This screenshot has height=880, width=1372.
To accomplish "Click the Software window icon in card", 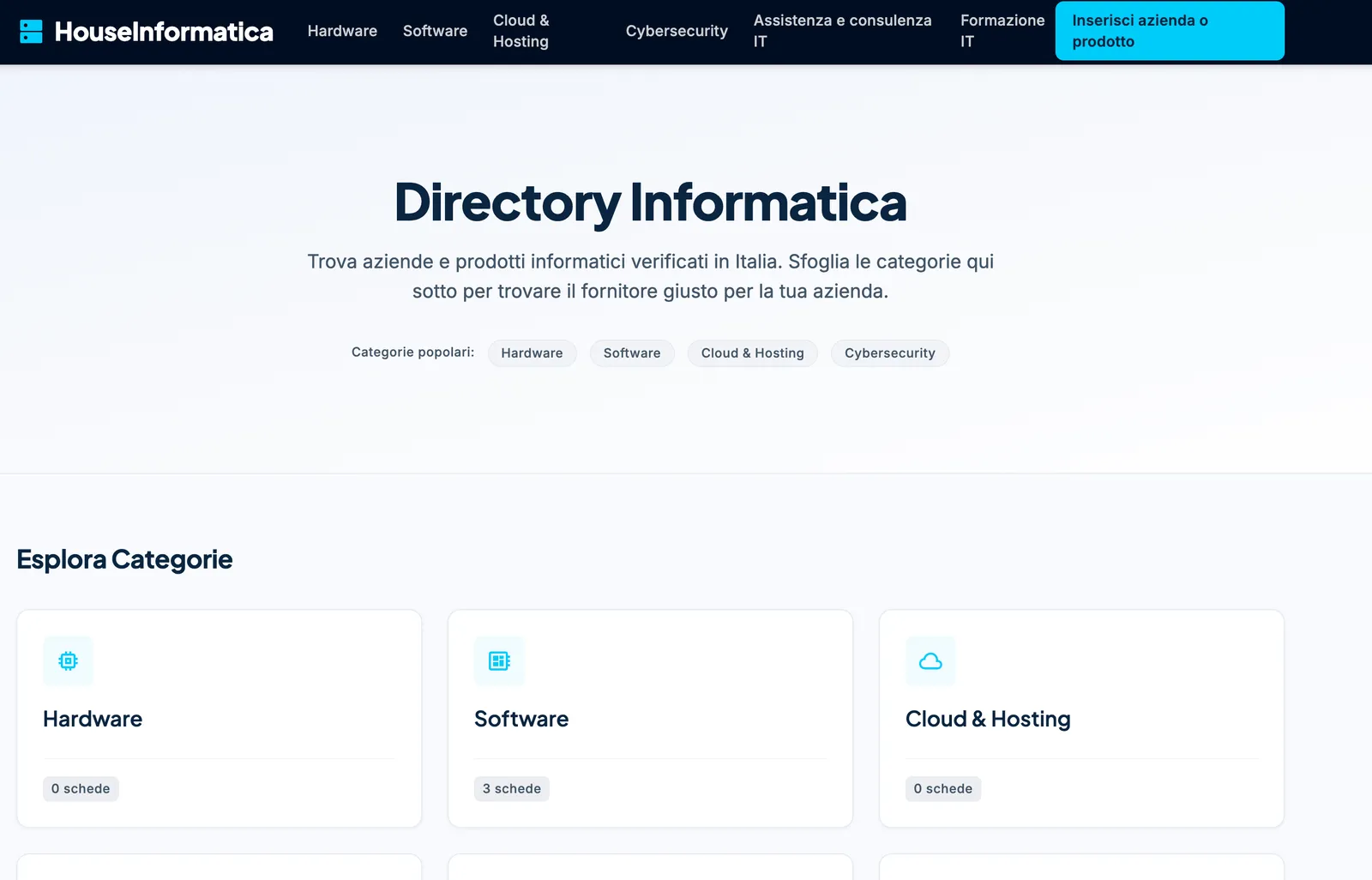I will click(499, 660).
